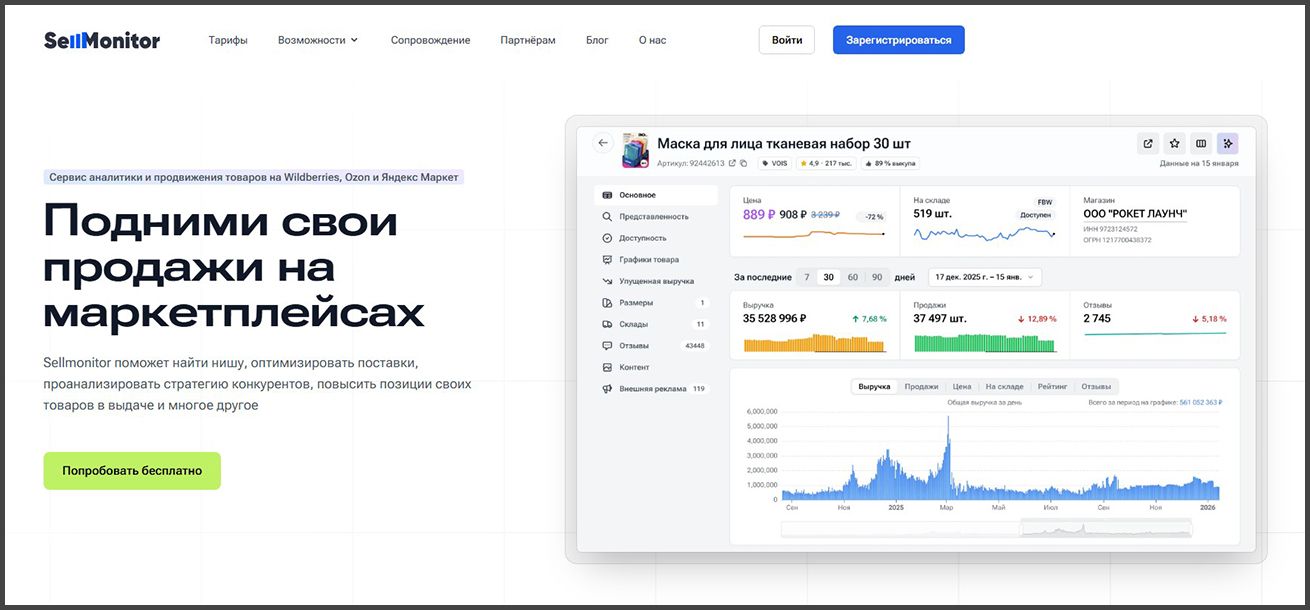Select the 60 days period
1310x610 pixels.
point(852,277)
